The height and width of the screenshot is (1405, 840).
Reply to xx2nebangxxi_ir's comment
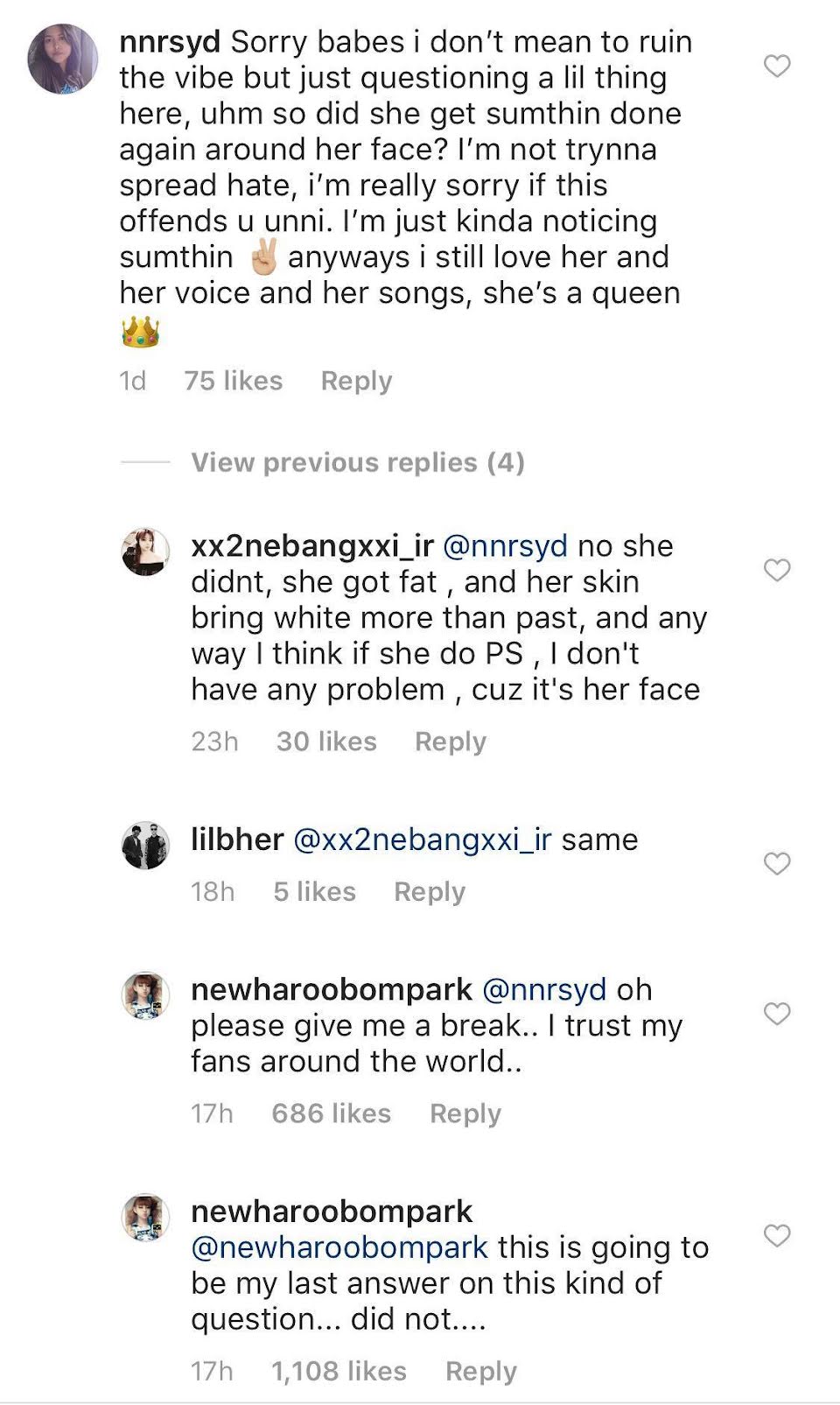coord(450,741)
